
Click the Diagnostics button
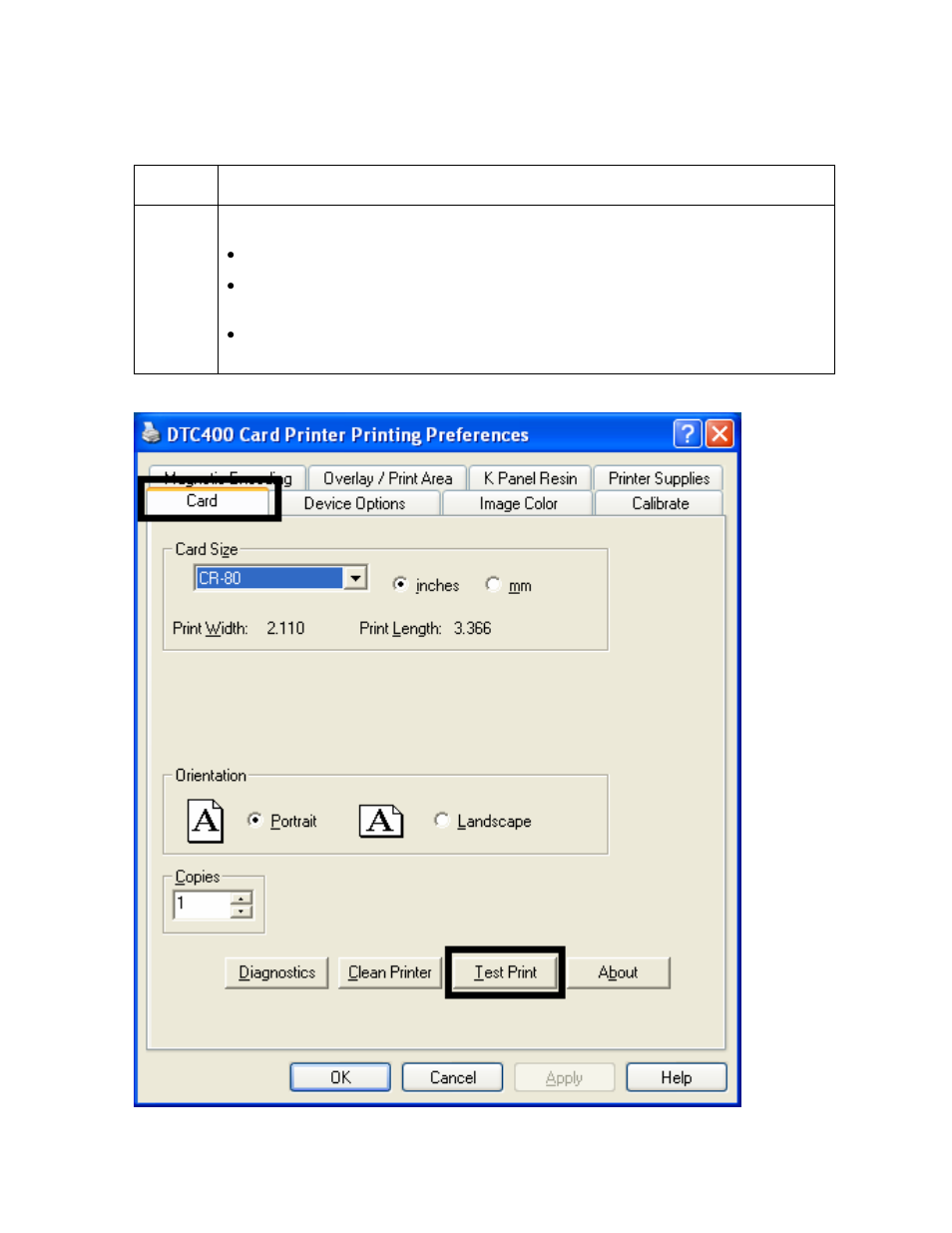(276, 972)
